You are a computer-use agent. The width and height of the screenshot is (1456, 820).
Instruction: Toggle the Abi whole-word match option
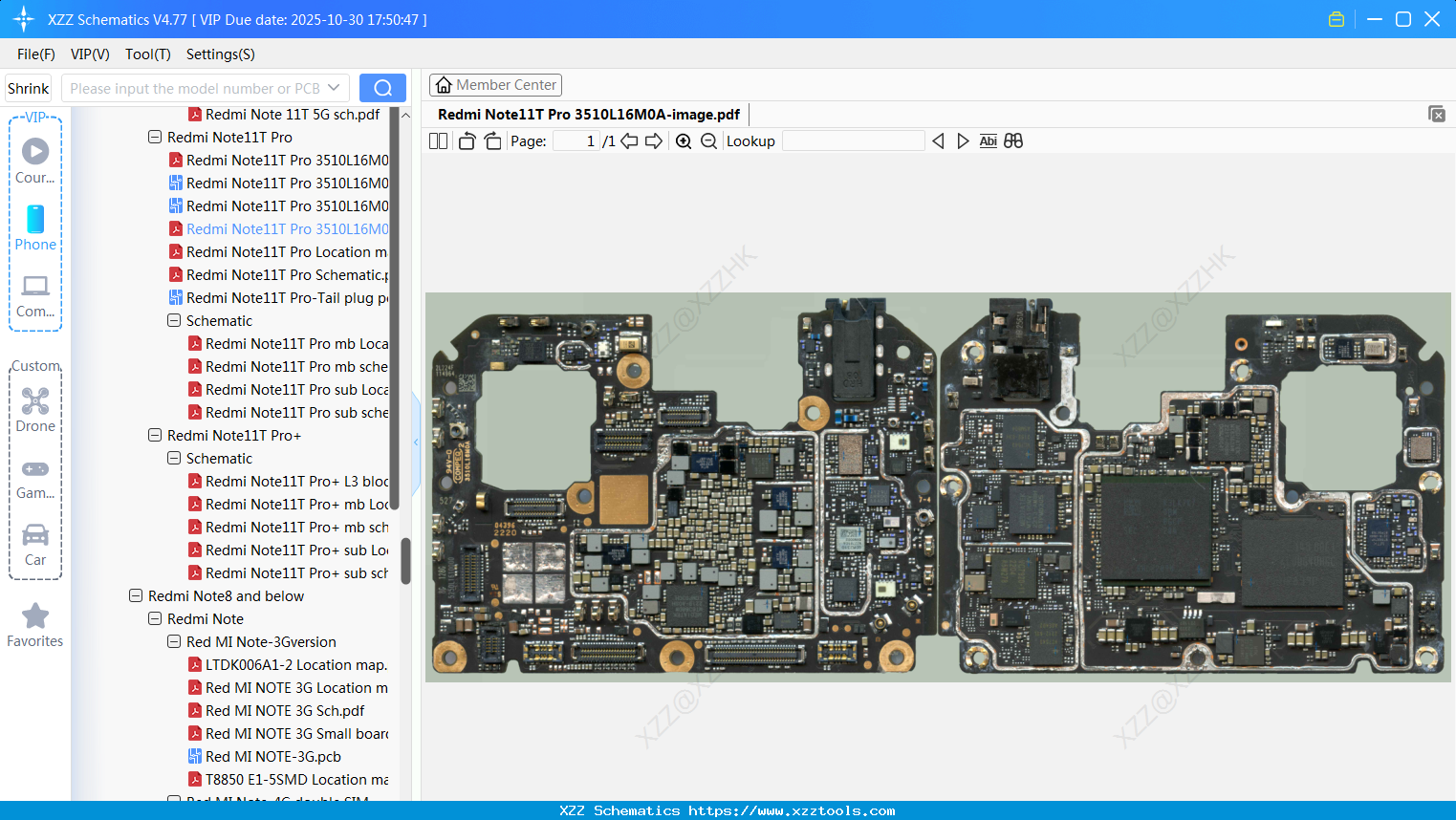pos(988,141)
